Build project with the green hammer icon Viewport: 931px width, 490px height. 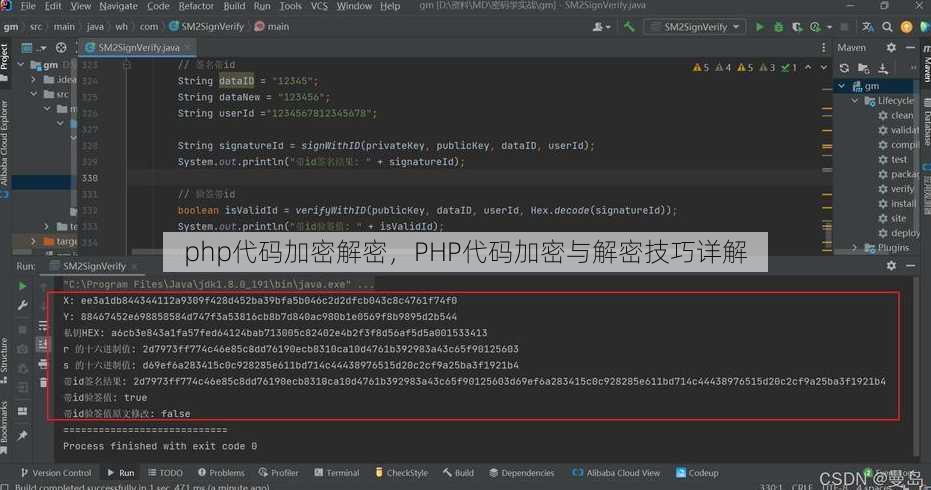click(629, 26)
